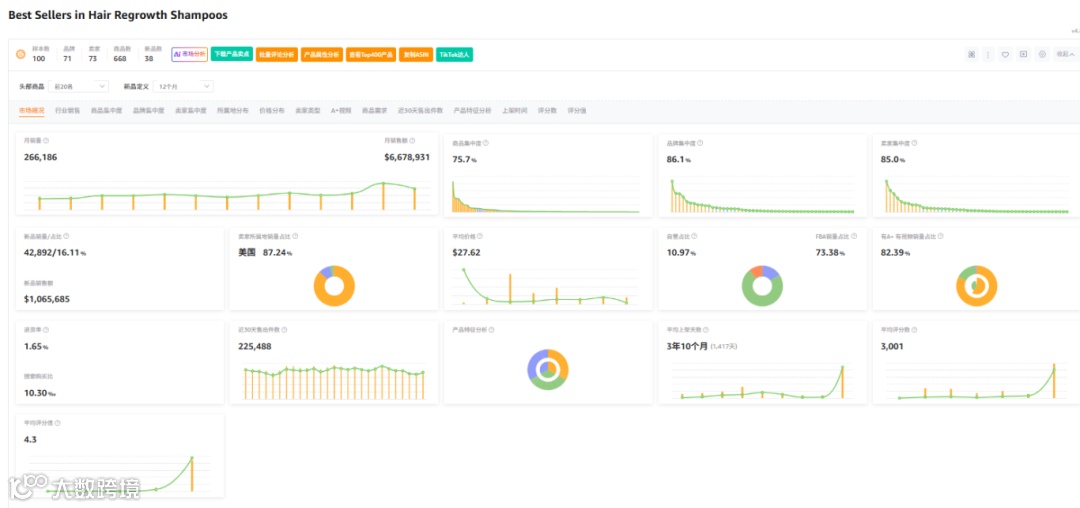
Task: Click the orange circle logo near sample count
Action: pos(21,54)
